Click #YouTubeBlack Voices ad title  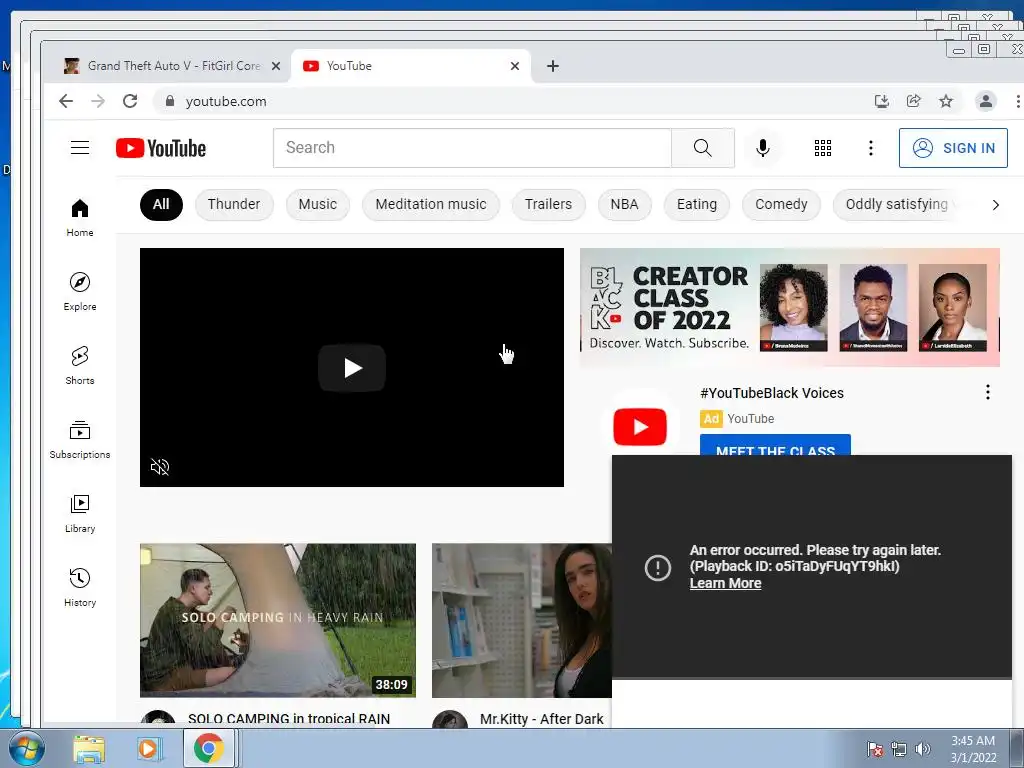772,393
